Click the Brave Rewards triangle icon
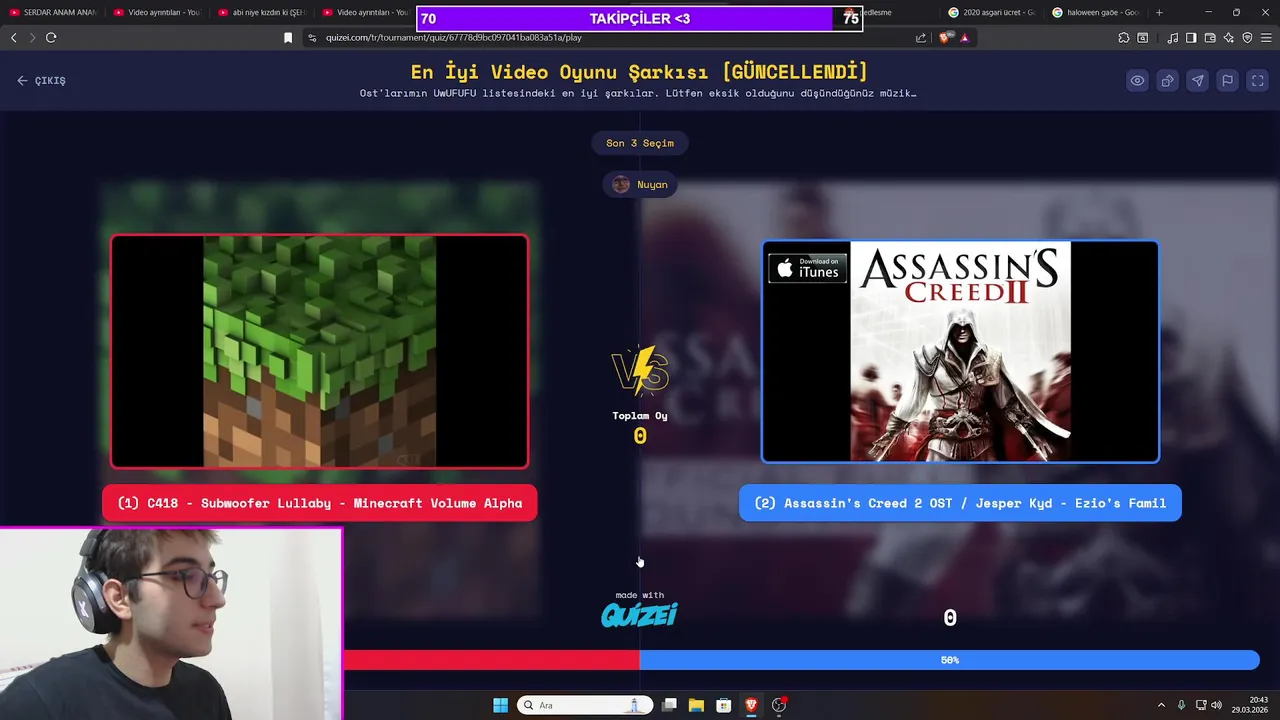This screenshot has height=720, width=1280. pyautogui.click(x=965, y=37)
